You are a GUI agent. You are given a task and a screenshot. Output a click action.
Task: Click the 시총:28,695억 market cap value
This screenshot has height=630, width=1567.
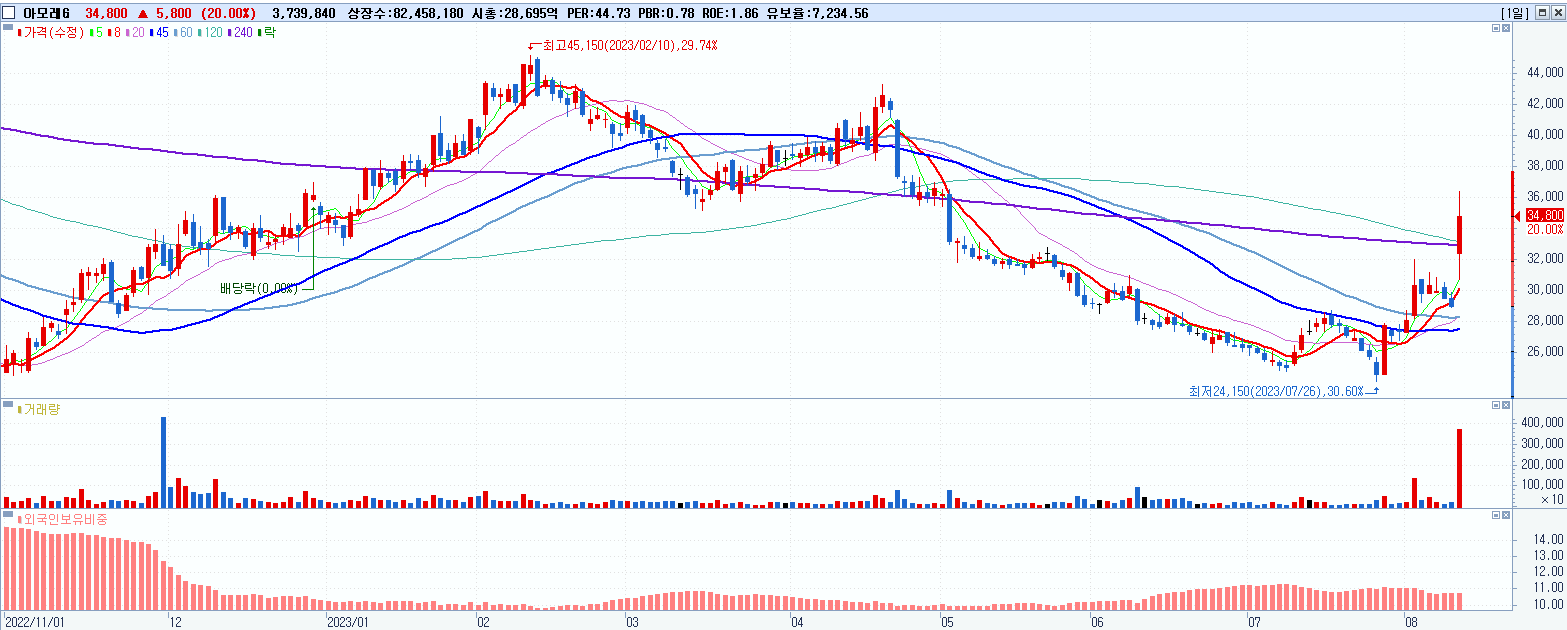(514, 13)
